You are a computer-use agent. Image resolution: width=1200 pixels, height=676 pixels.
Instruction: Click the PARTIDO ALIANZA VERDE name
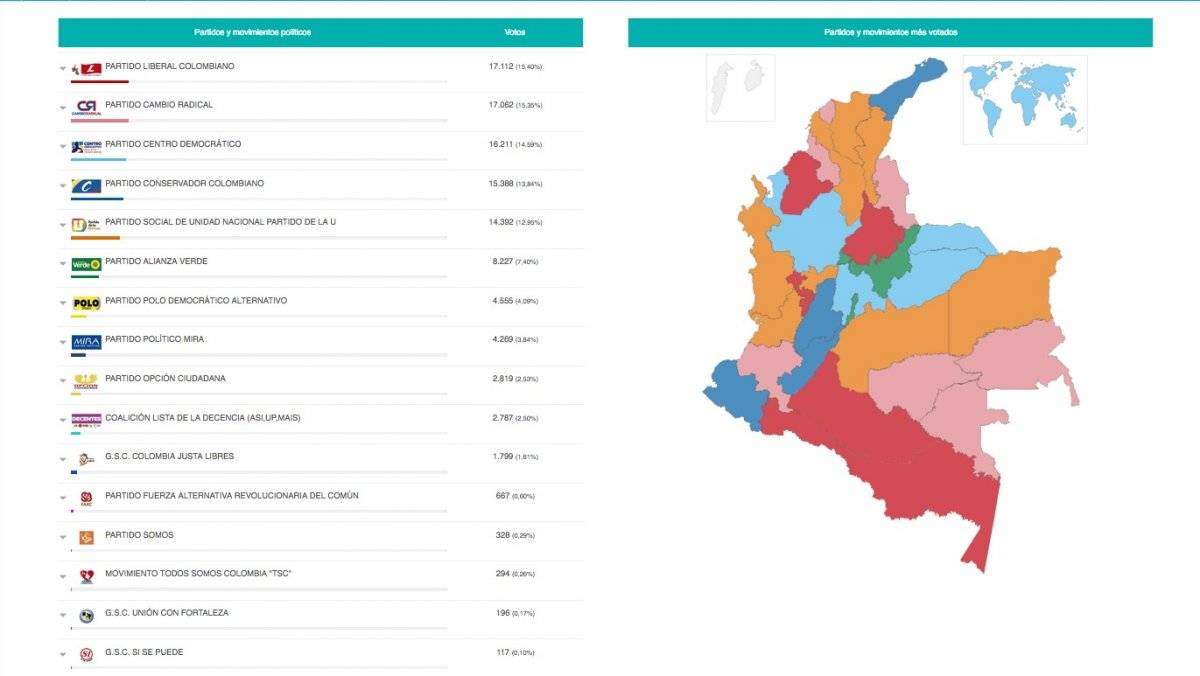point(157,261)
